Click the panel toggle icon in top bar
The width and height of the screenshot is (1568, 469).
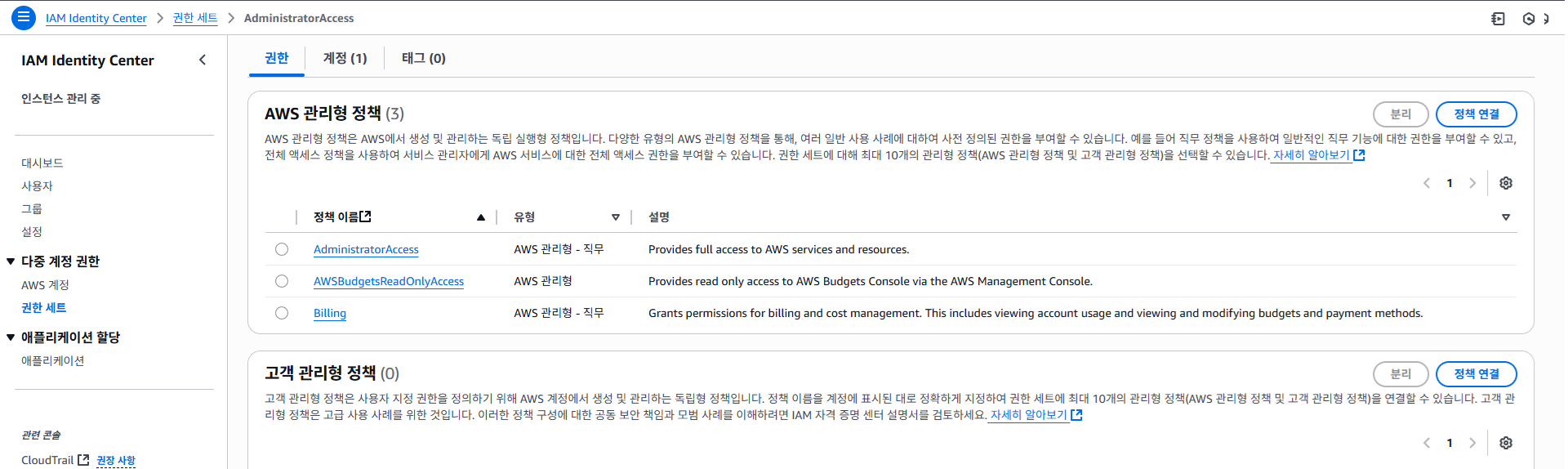1498,18
